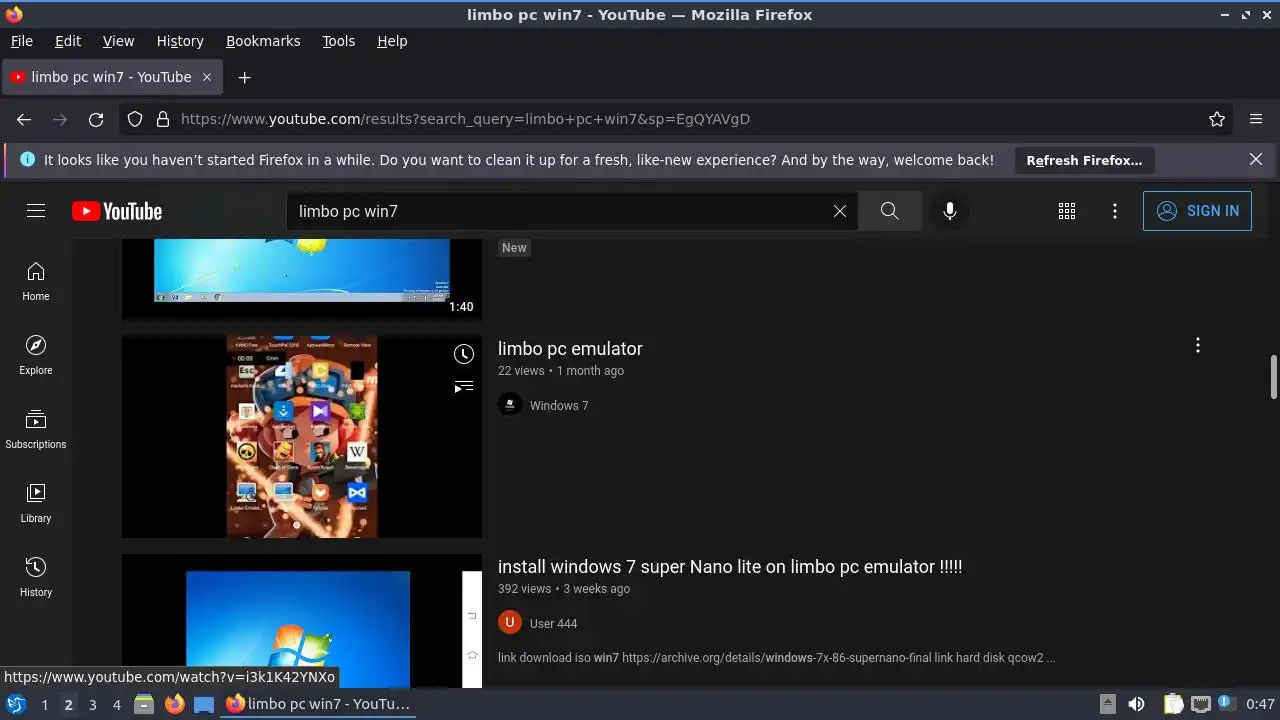Open the YouTube apps grid icon

[1067, 211]
